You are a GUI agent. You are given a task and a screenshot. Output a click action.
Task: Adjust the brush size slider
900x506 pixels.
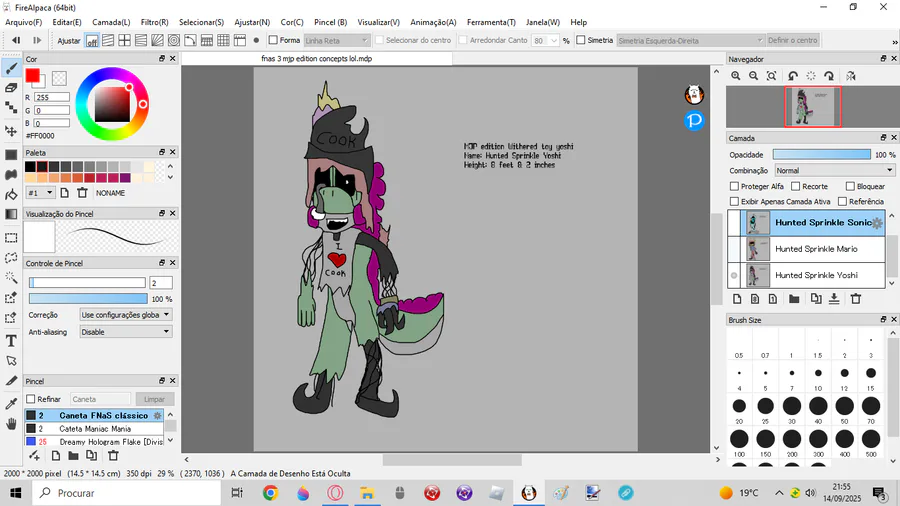click(87, 282)
